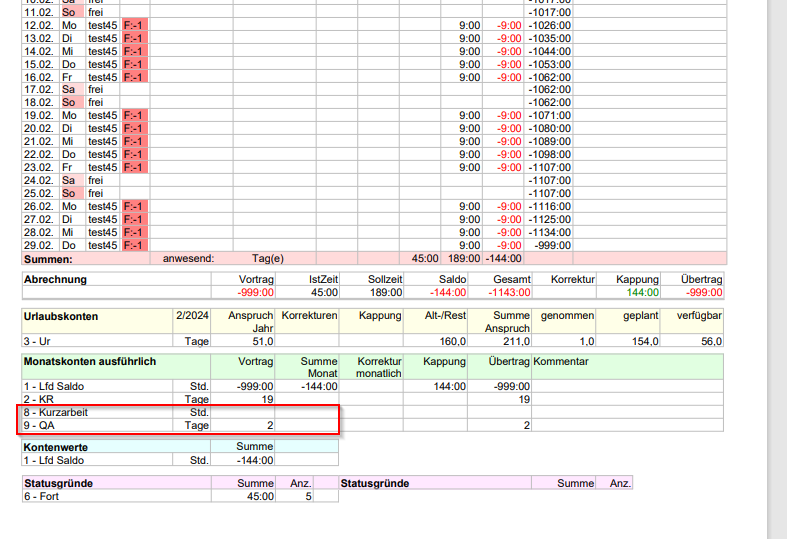The height and width of the screenshot is (539, 787).
Task: Click the left Statusgründe header
Action: click(x=59, y=483)
